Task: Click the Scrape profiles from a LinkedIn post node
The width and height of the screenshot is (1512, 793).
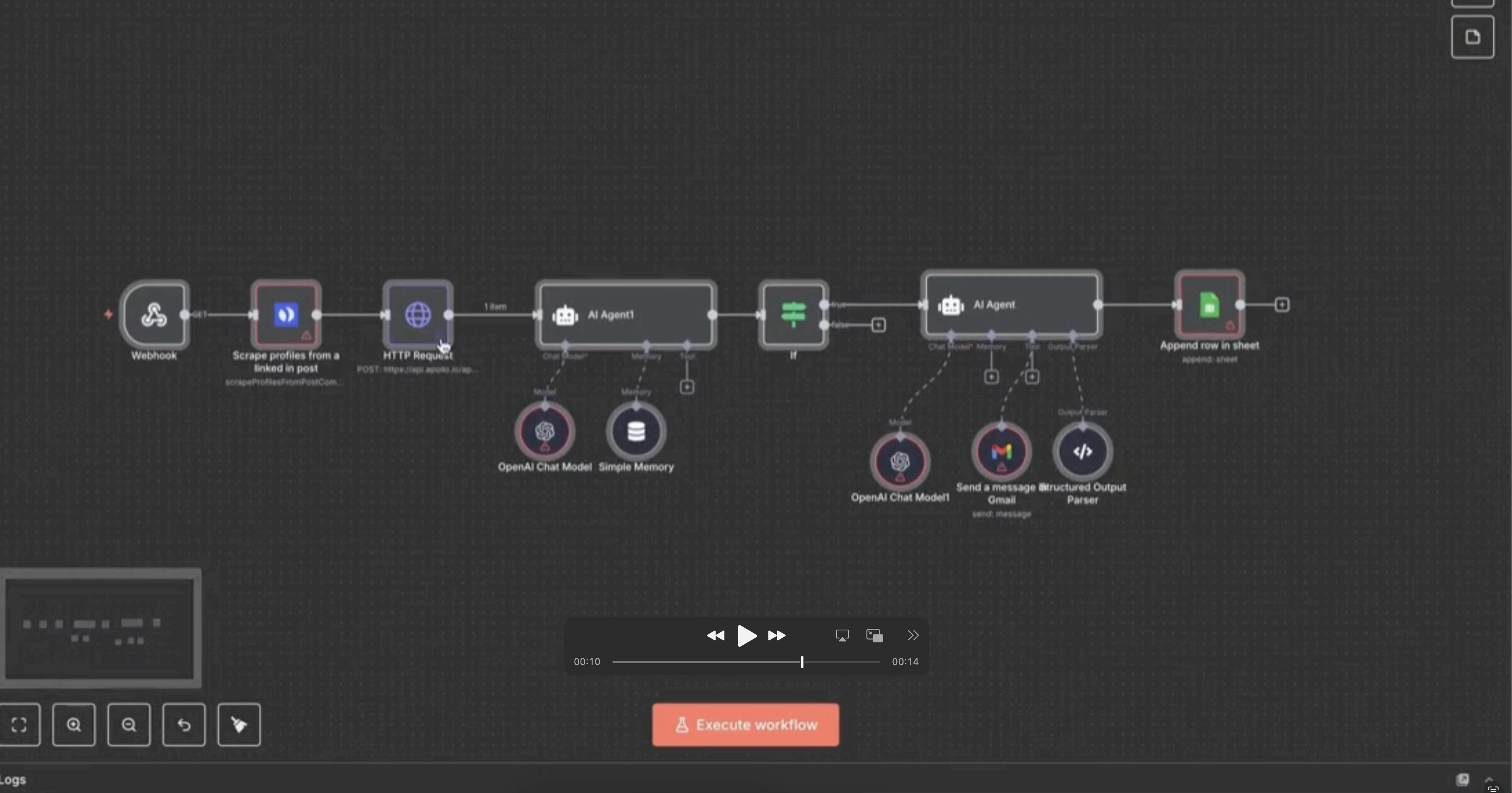Action: pos(286,315)
